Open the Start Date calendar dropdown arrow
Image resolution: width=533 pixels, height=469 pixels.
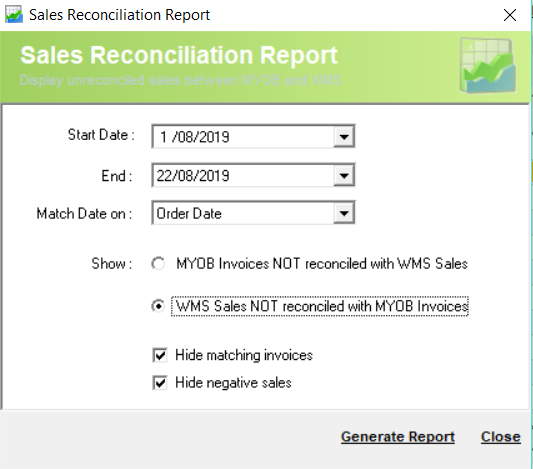pos(344,137)
